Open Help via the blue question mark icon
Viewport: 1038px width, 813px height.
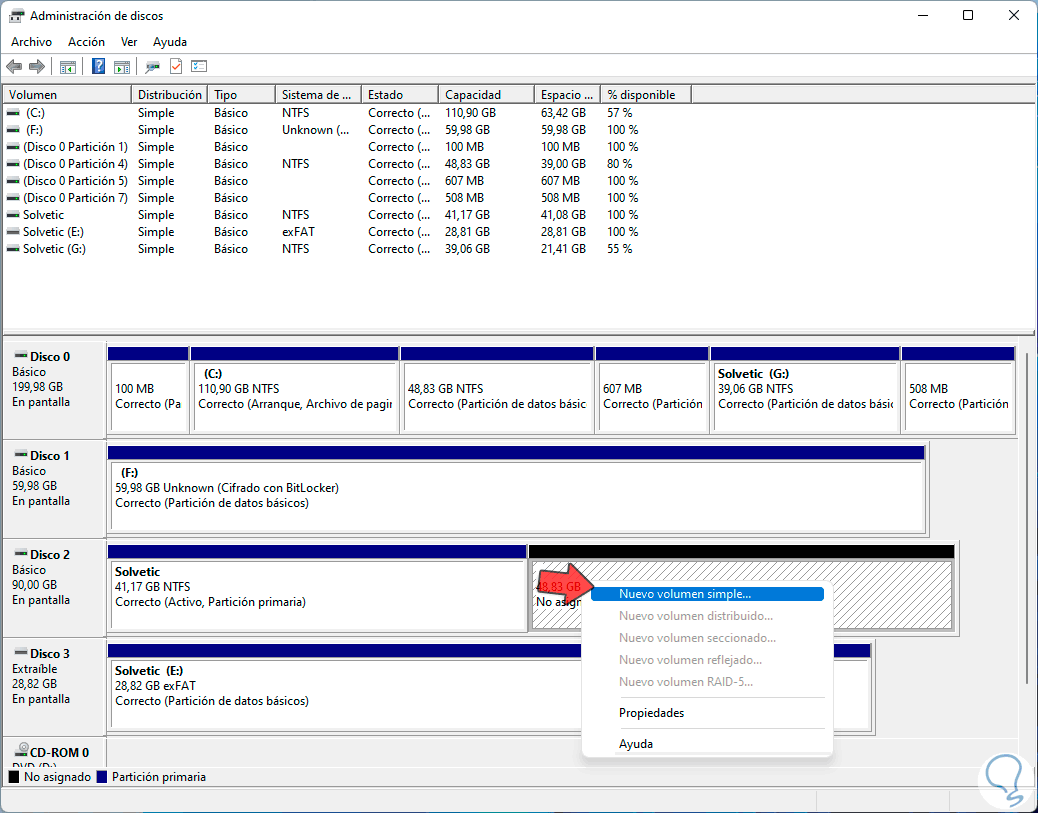tap(99, 67)
